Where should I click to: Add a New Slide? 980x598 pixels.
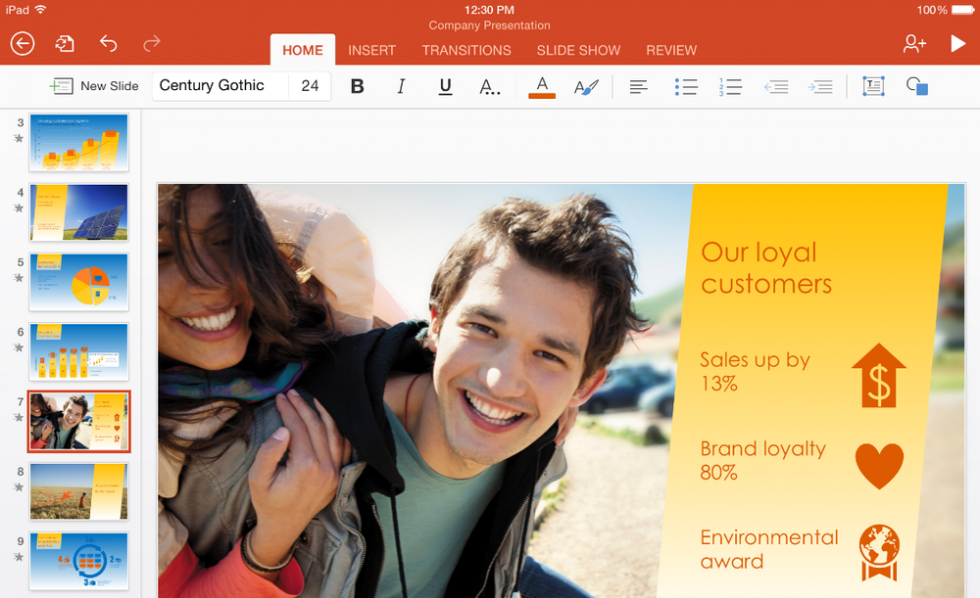95,86
